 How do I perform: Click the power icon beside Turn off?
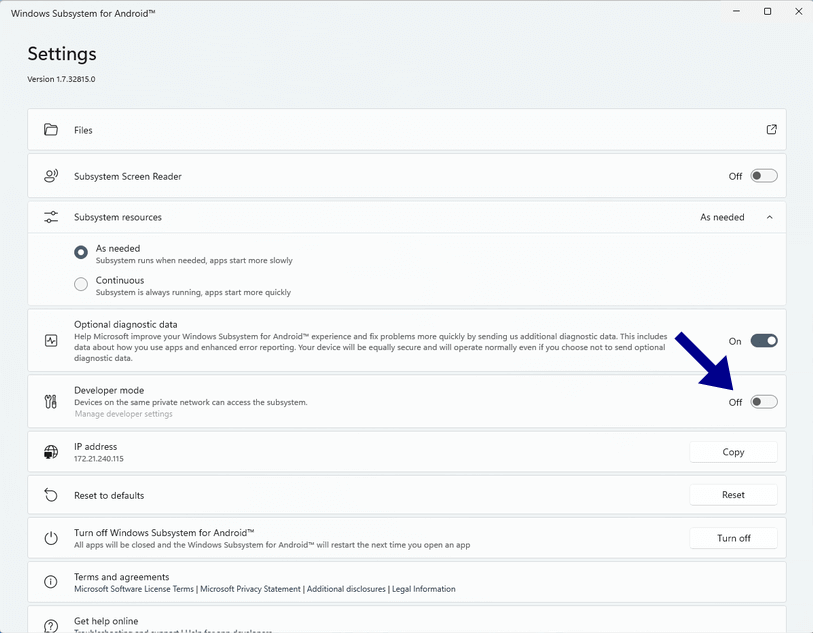point(51,538)
